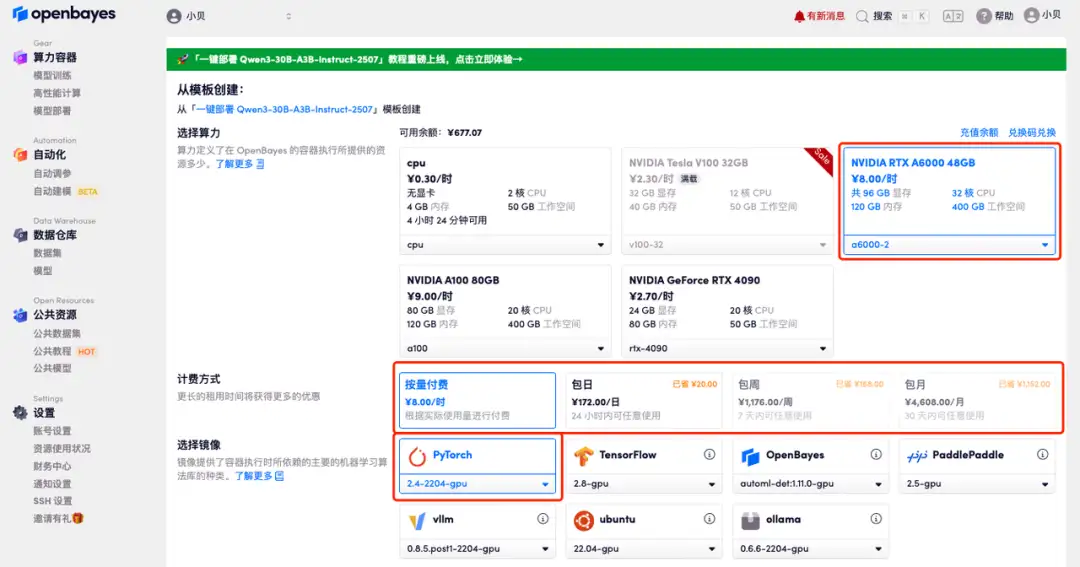Open 公共教程 in the sidebar

click(52, 351)
